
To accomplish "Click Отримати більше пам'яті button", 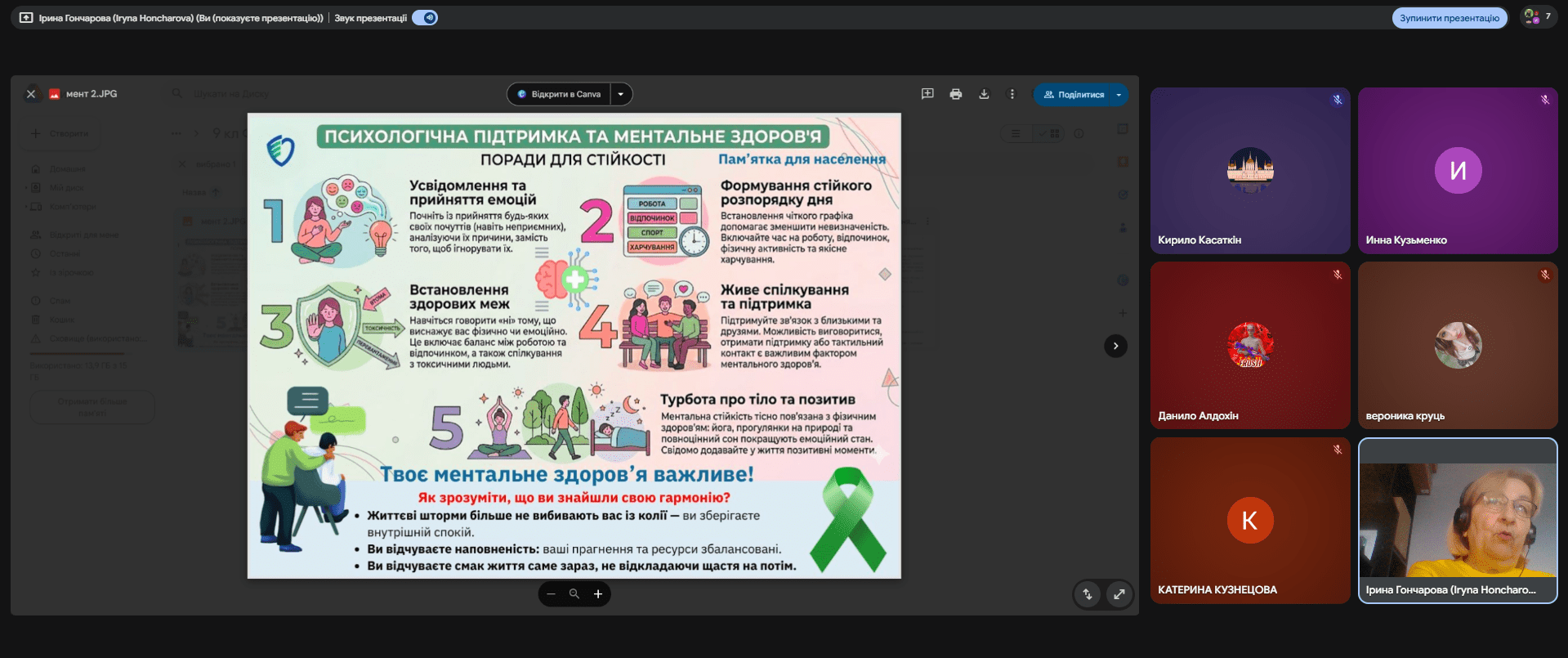I will (92, 407).
